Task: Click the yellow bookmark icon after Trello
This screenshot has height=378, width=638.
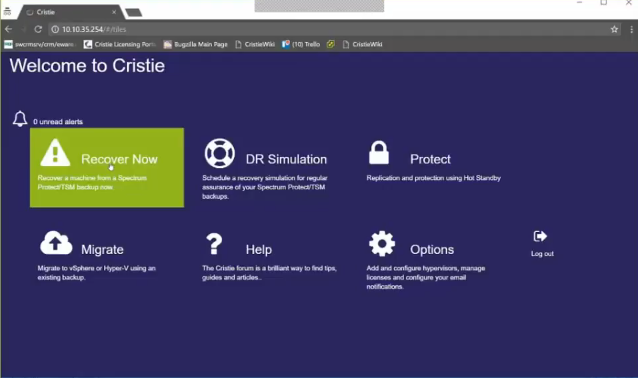Action: (331, 44)
